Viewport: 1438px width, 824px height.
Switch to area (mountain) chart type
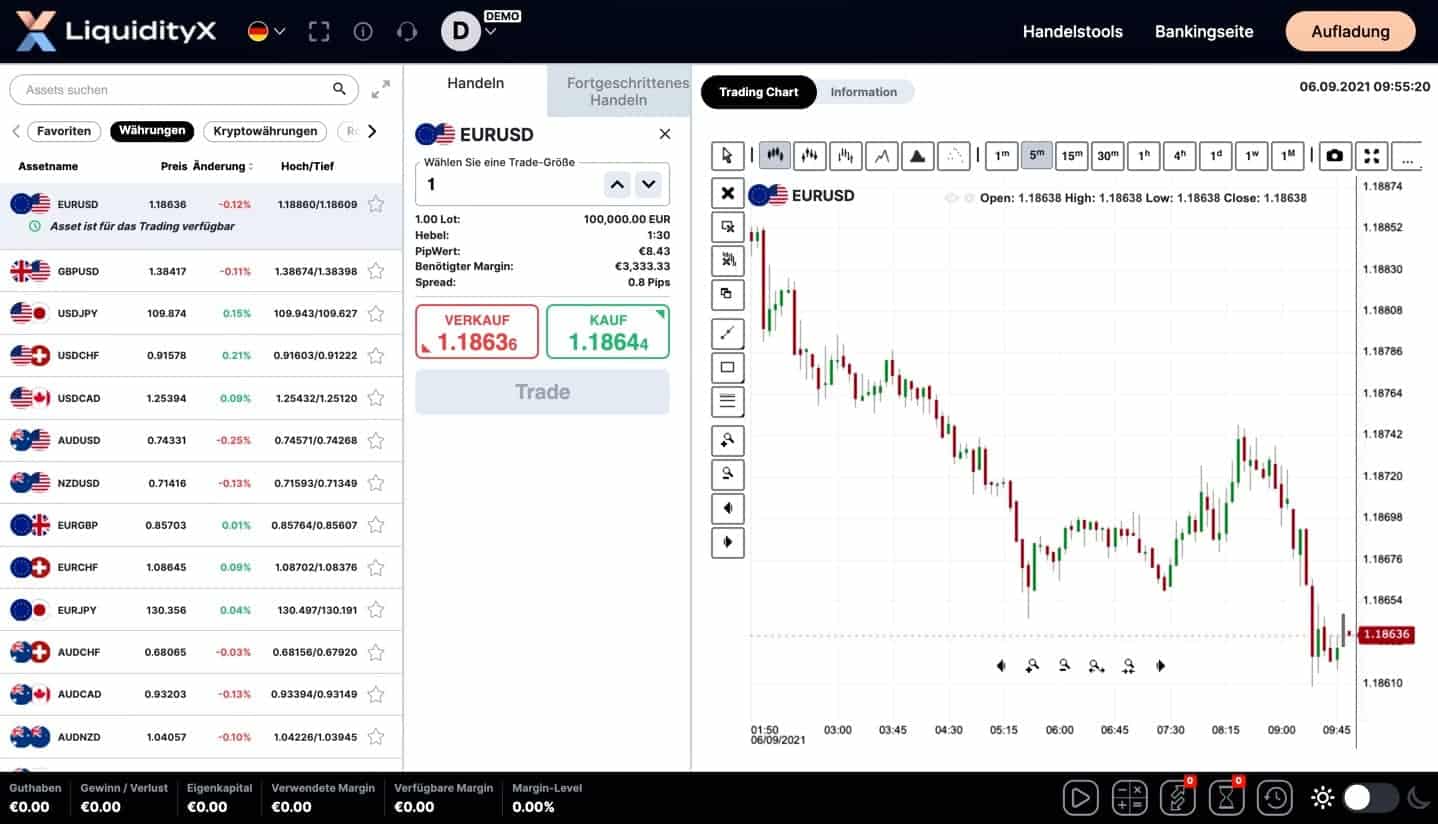pyautogui.click(x=917, y=155)
